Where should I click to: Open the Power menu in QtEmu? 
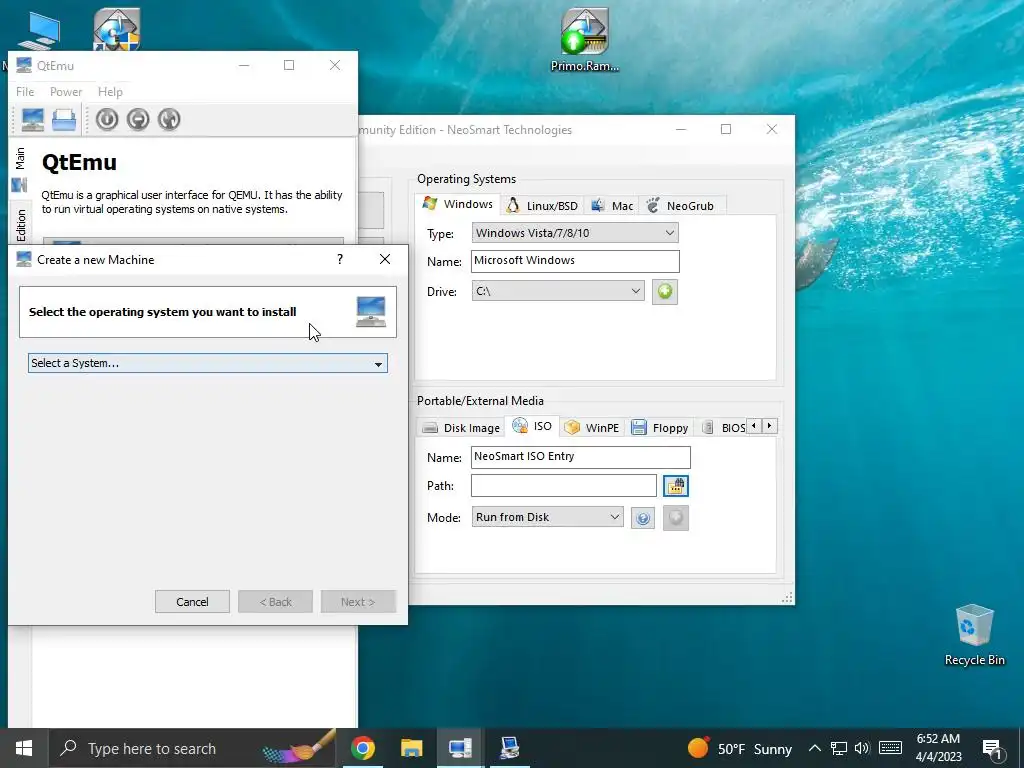[x=66, y=91]
